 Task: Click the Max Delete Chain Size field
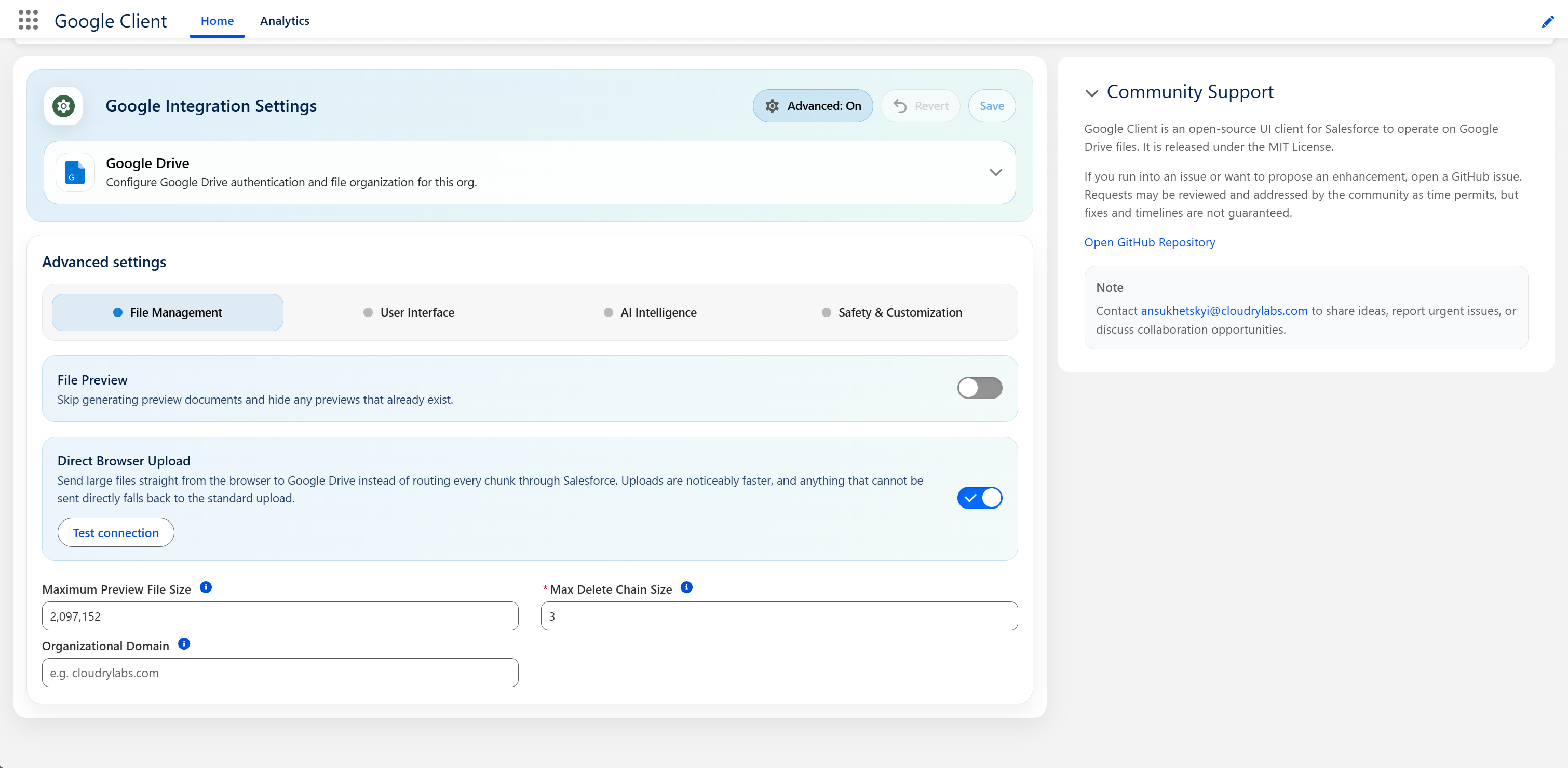pos(779,616)
